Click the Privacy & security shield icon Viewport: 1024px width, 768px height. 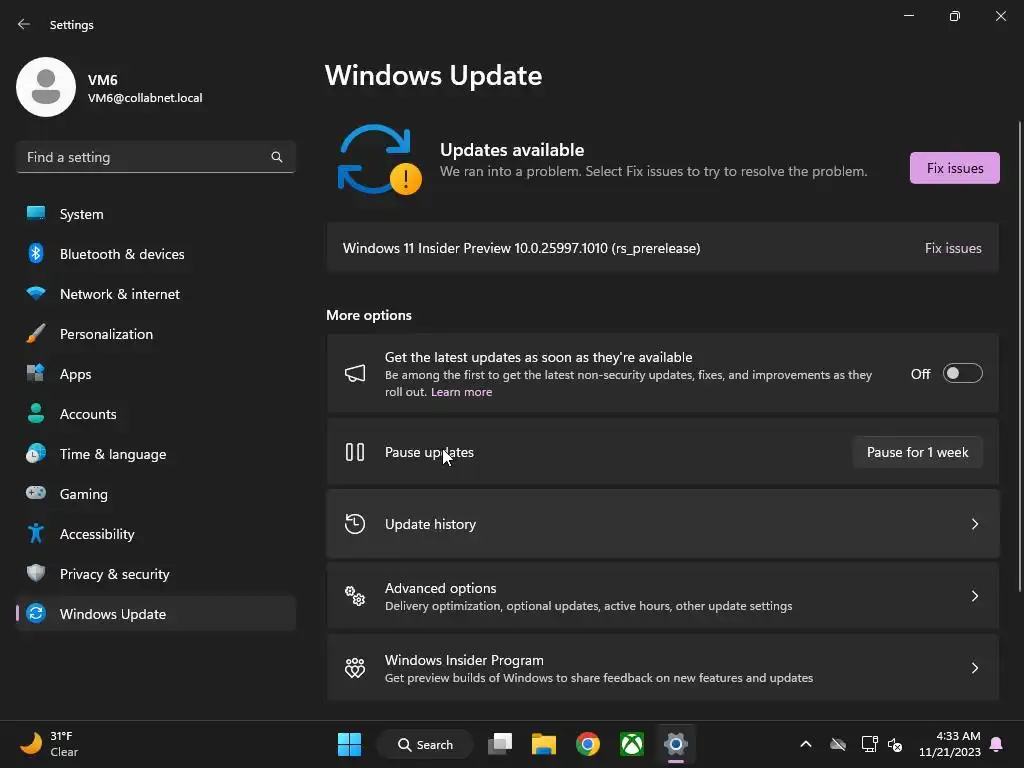[36, 573]
